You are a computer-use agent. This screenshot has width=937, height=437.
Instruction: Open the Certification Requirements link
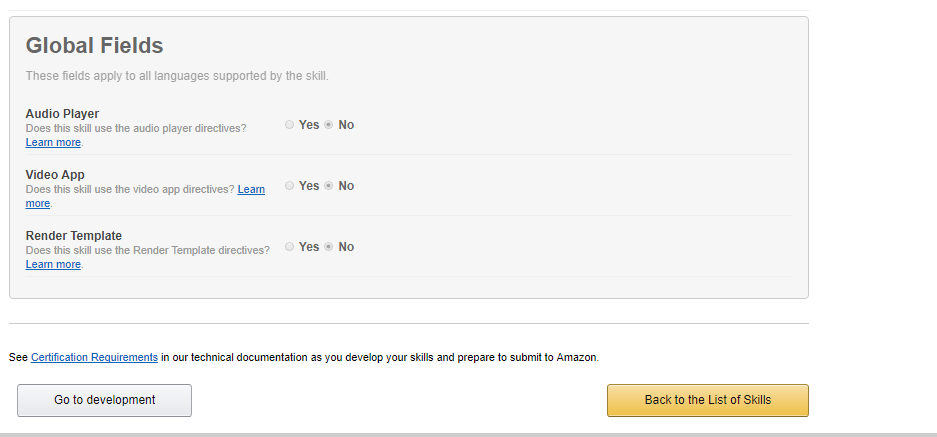click(x=94, y=357)
